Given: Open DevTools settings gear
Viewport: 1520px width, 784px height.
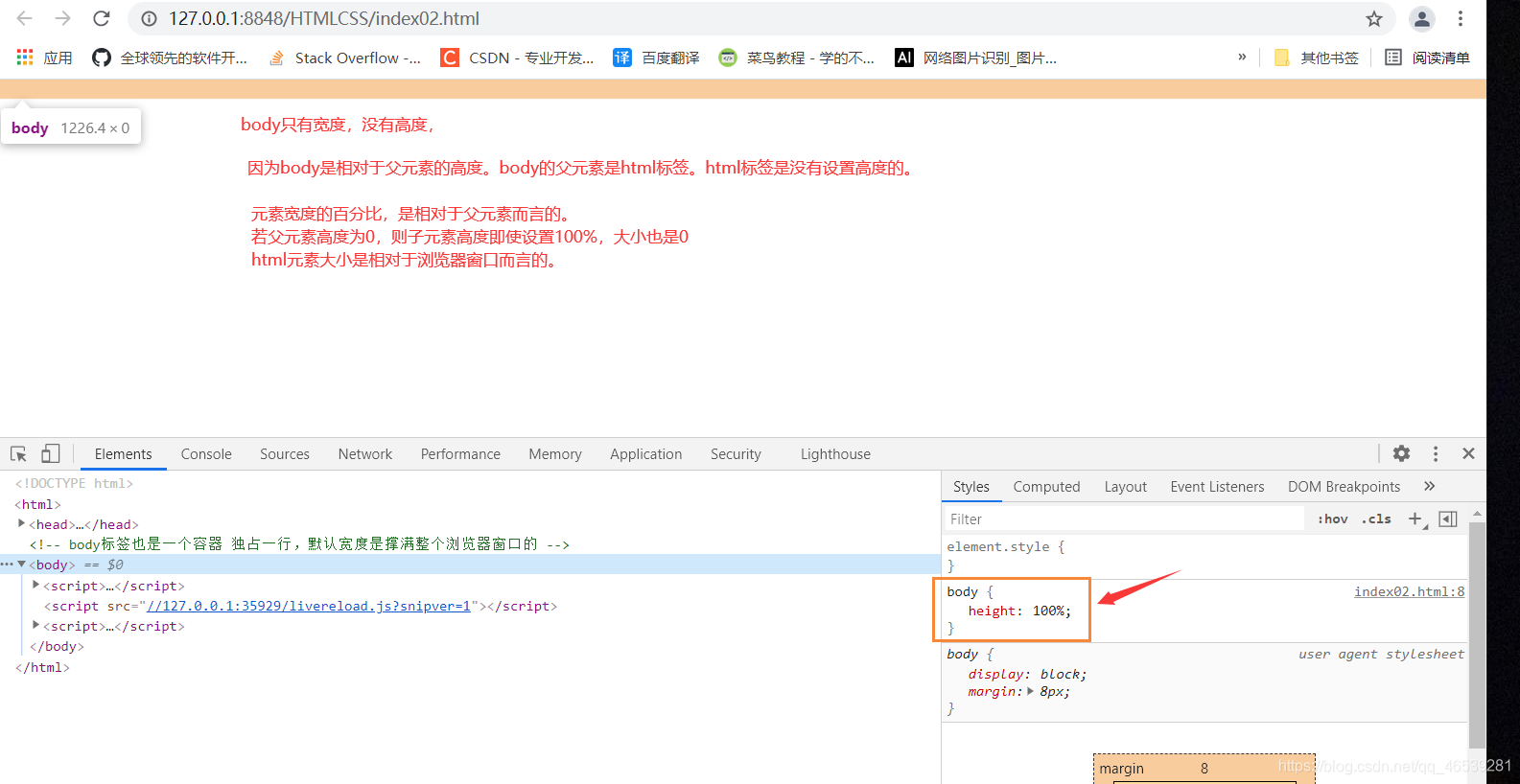Looking at the screenshot, I should pyautogui.click(x=1401, y=453).
